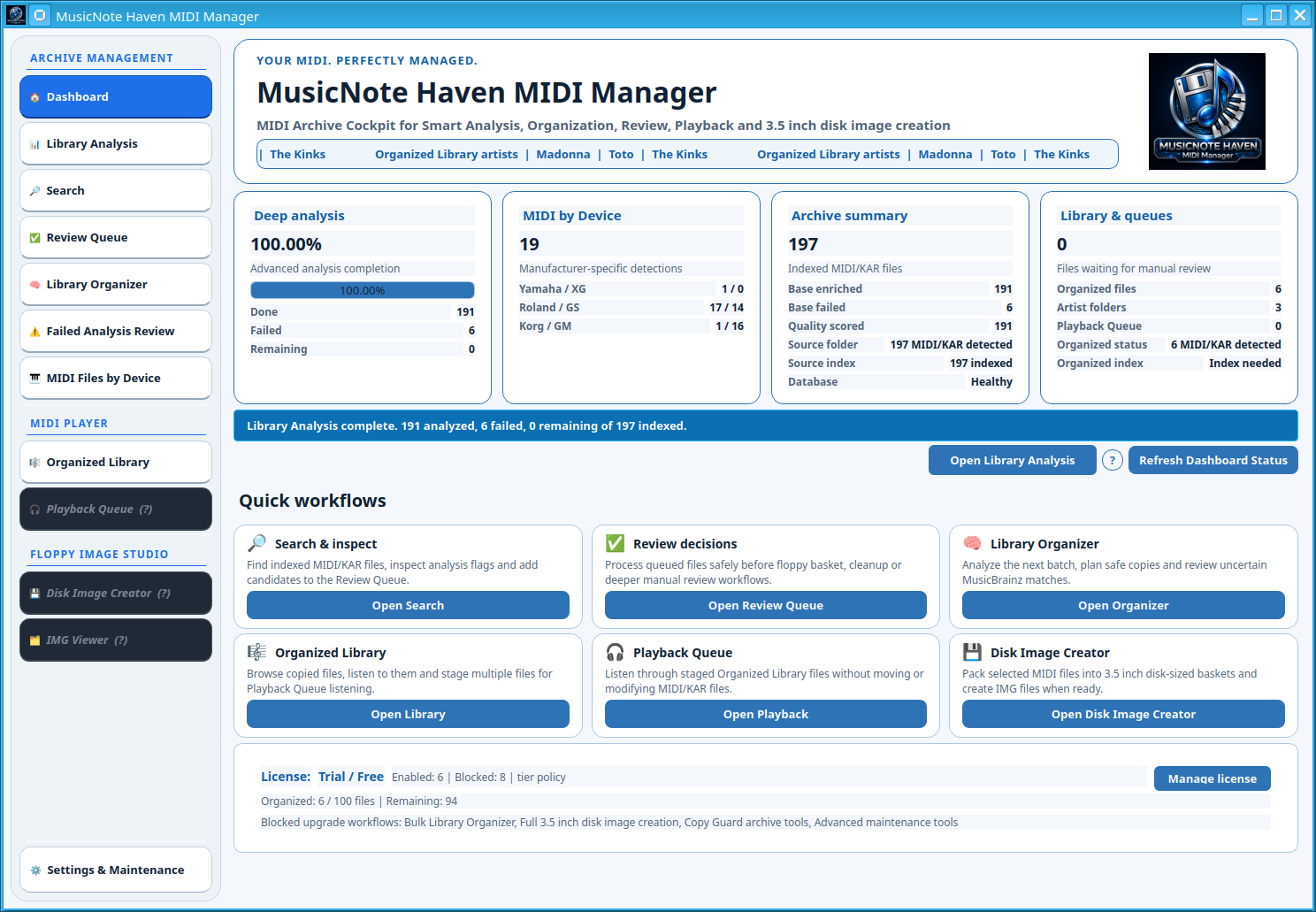Click the 'Source index' row label
The image size is (1316, 912).
[822, 364]
